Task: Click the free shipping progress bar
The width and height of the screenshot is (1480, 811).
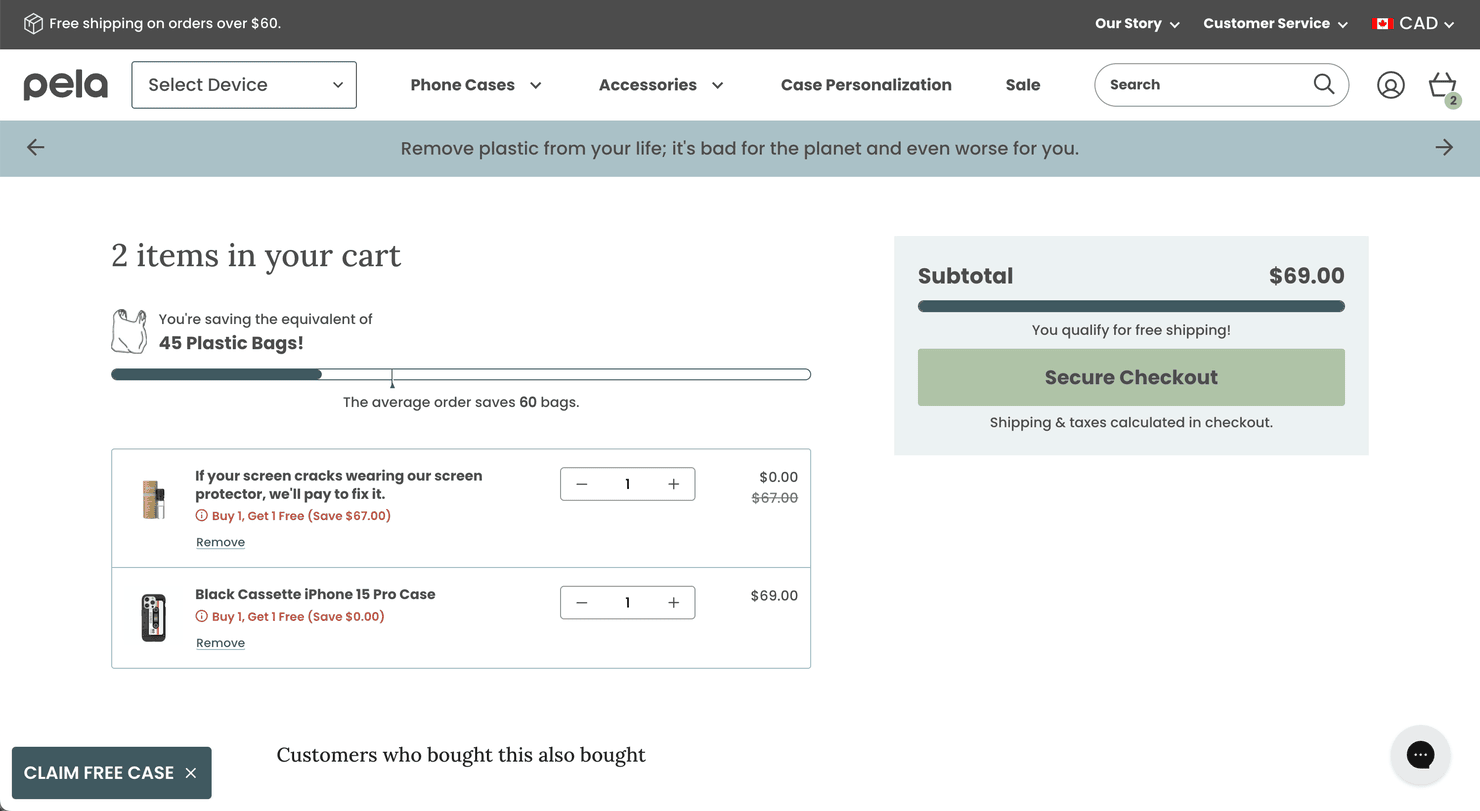Action: [x=1131, y=306]
